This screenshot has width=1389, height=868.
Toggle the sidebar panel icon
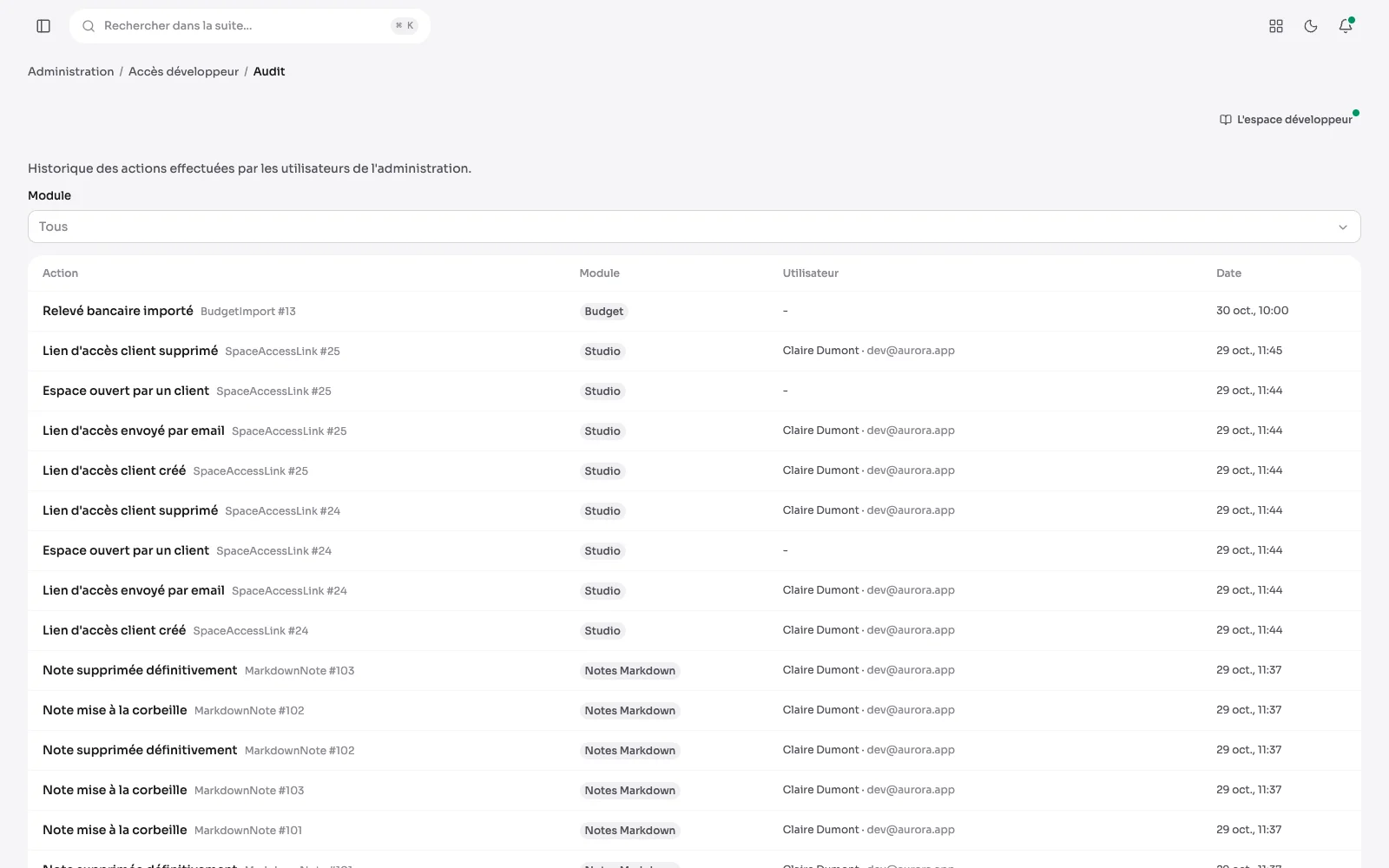tap(43, 26)
